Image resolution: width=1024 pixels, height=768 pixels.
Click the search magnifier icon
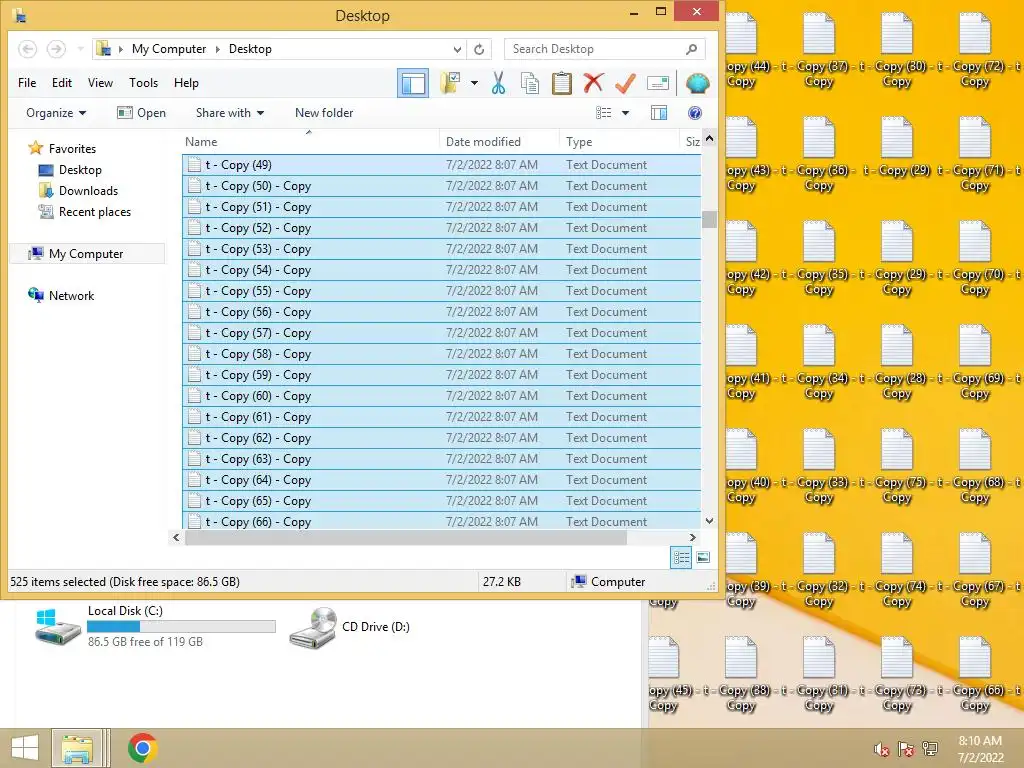pyautogui.click(x=692, y=49)
